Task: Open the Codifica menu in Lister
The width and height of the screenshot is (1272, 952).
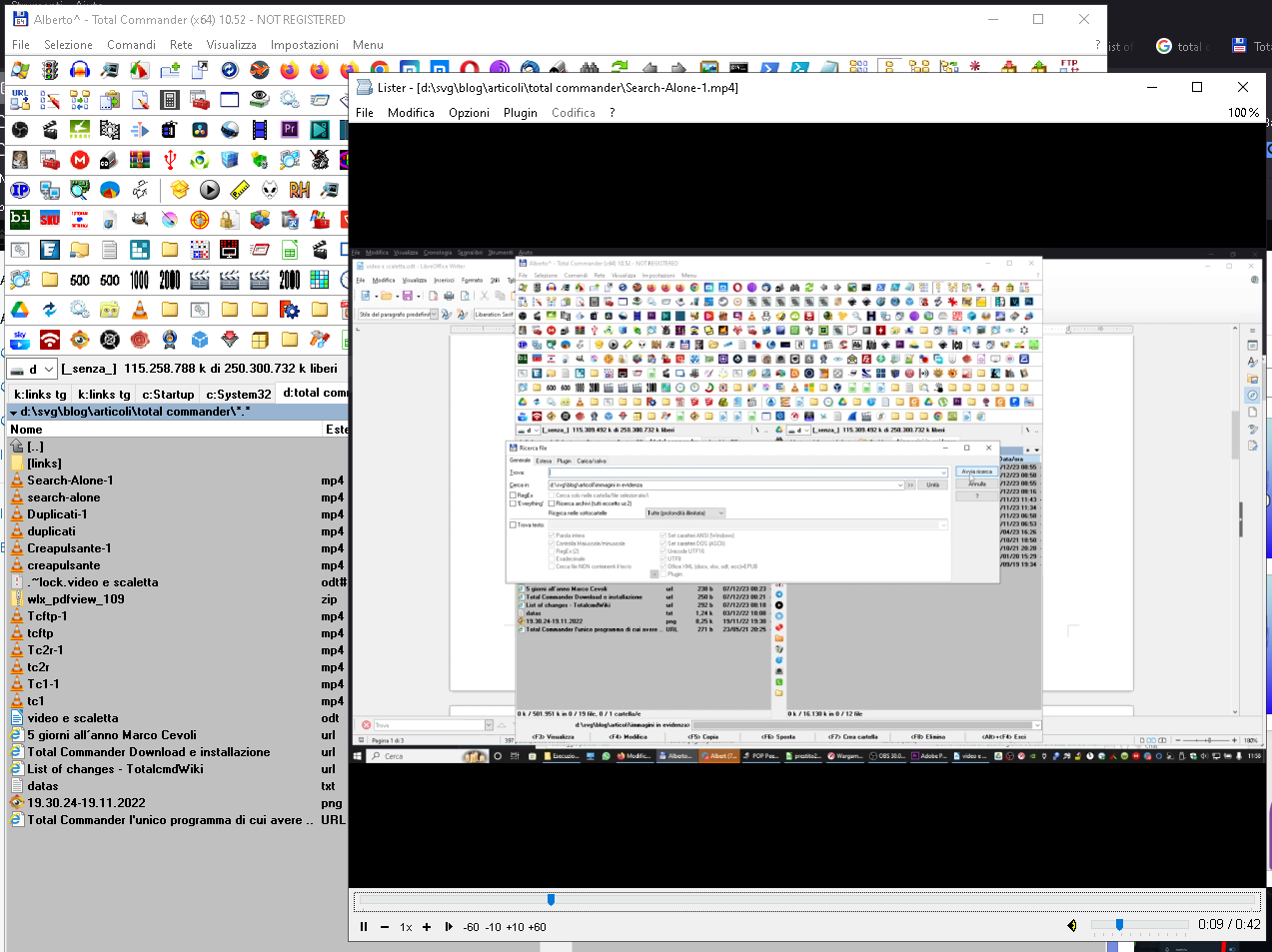Action: click(574, 113)
